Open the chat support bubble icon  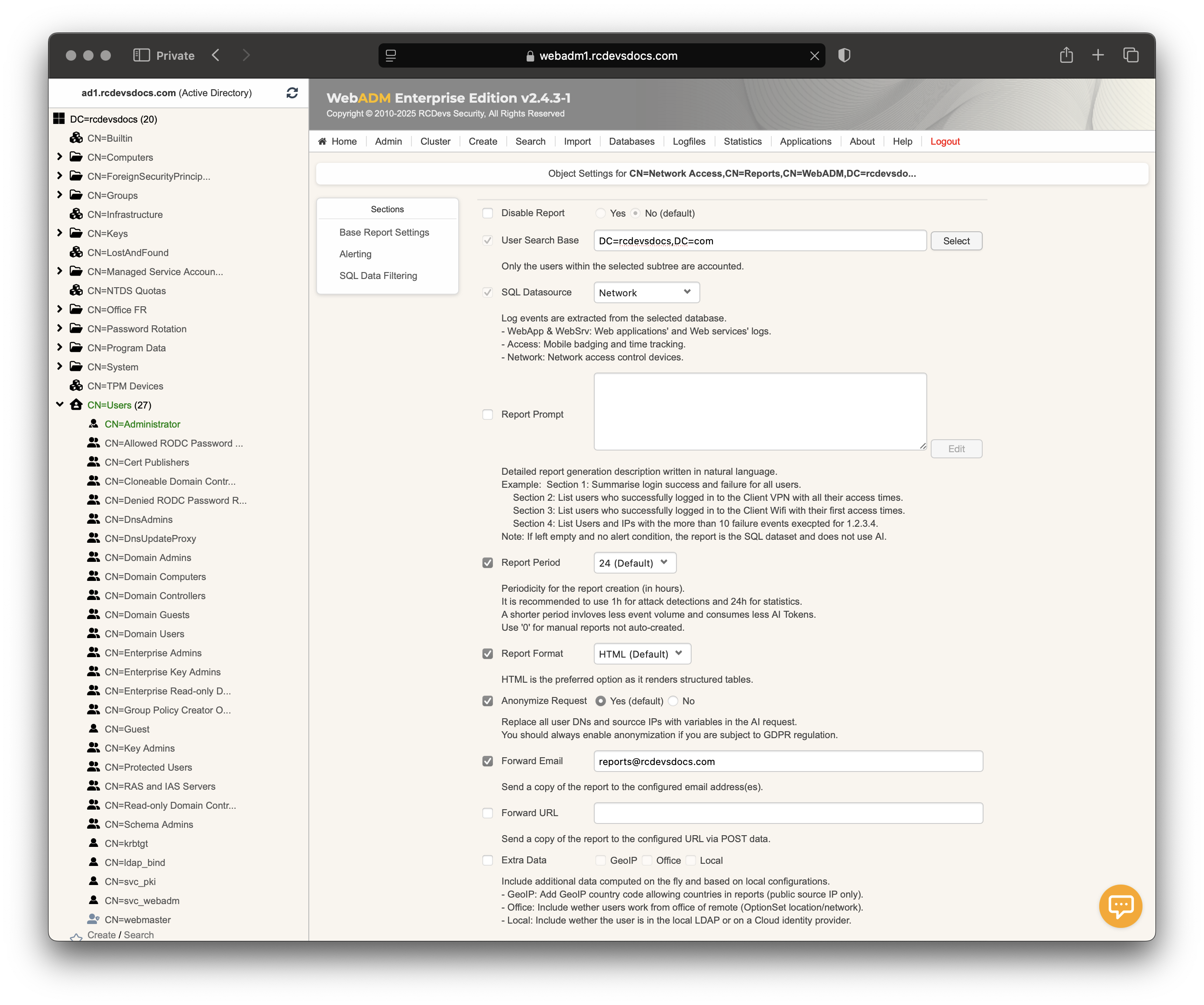[x=1120, y=906]
